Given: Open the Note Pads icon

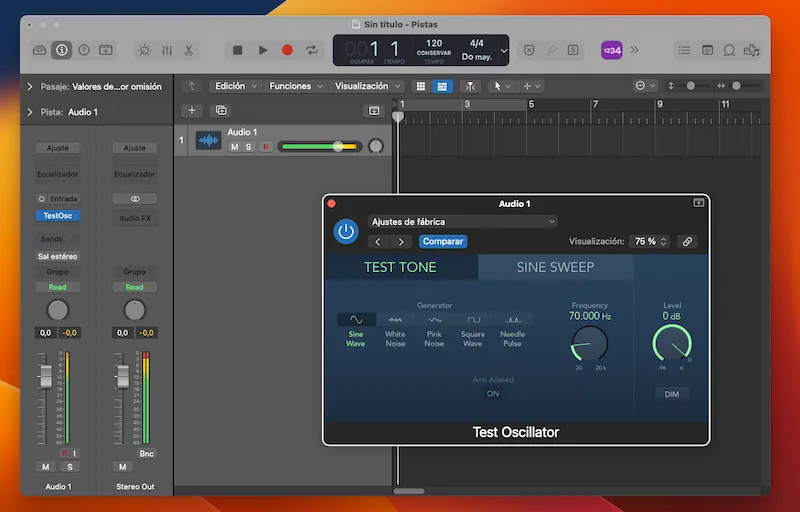Looking at the screenshot, I should [707, 50].
